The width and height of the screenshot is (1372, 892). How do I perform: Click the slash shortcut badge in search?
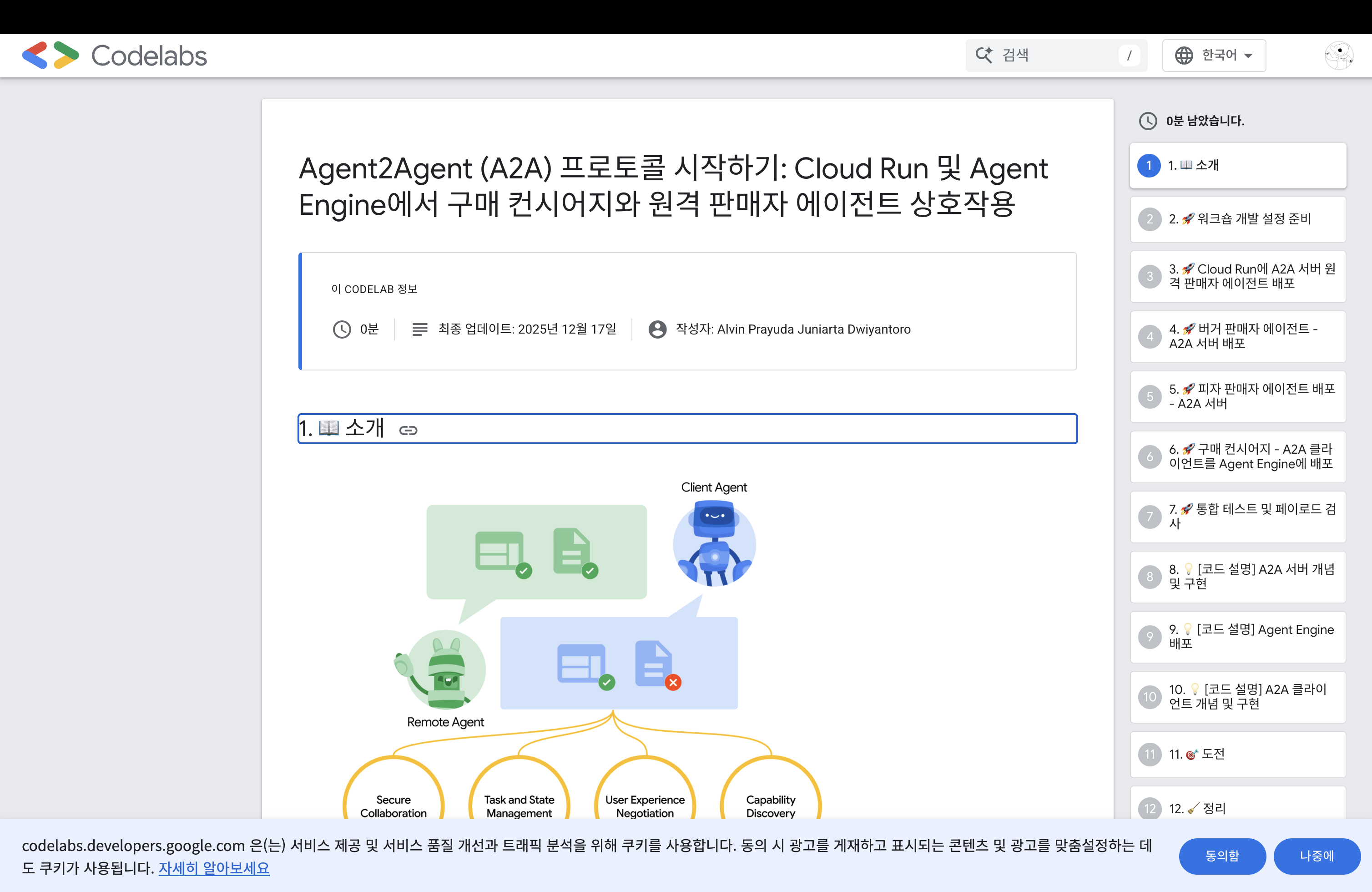[1129, 56]
